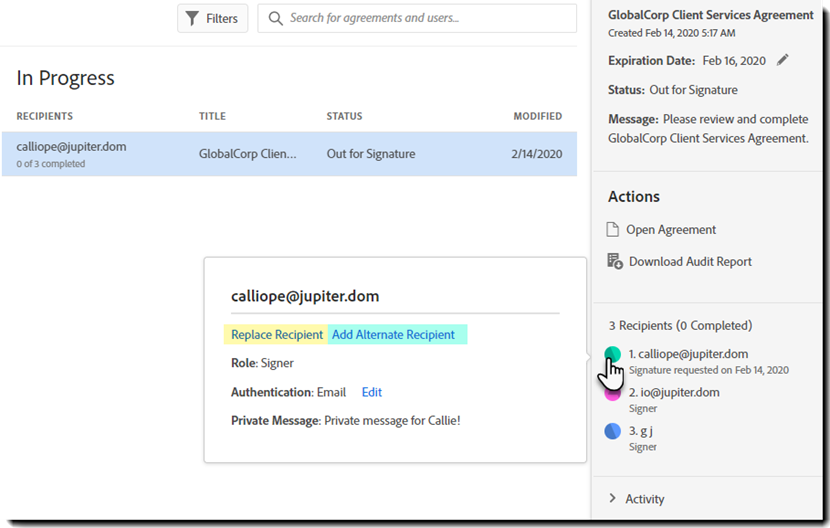830x528 pixels.
Task: Click the Open Agreement document icon
Action: click(x=614, y=230)
